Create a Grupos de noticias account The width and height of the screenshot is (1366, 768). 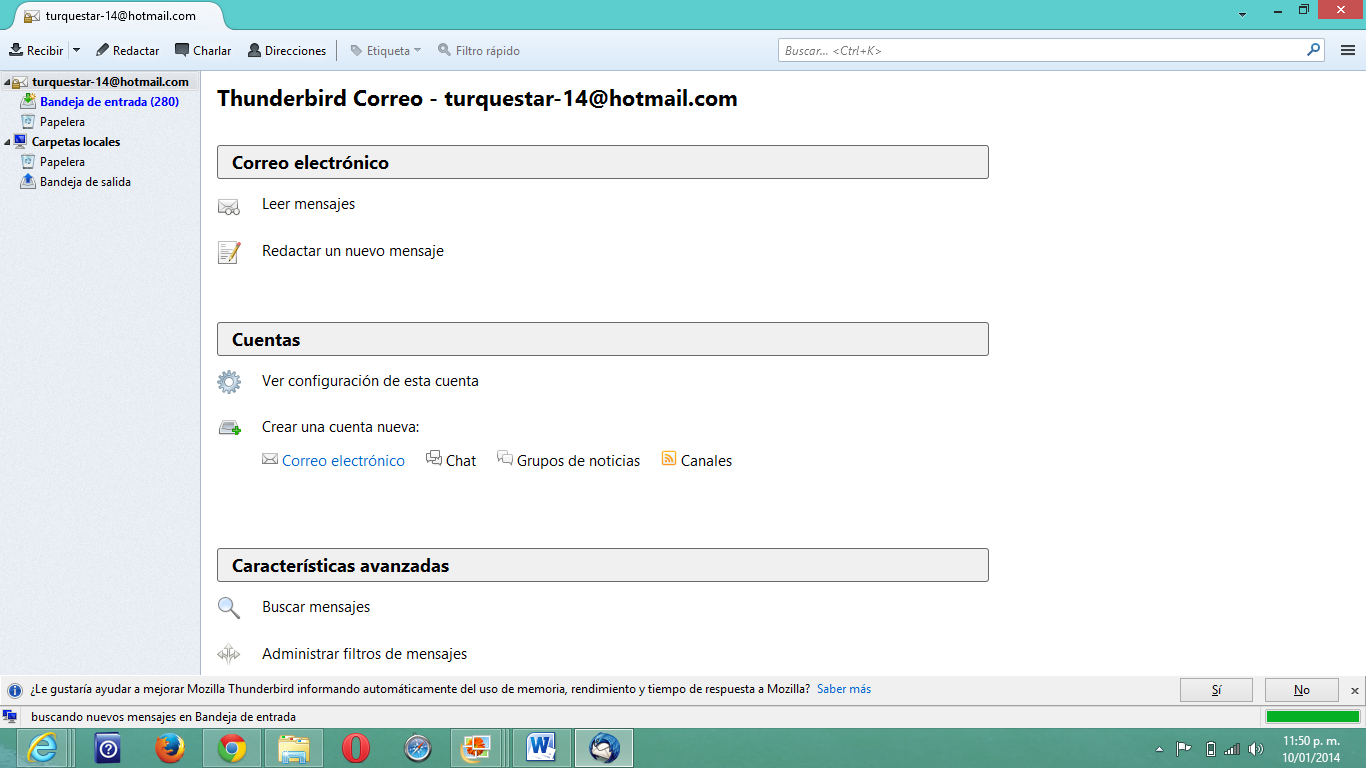coord(578,461)
